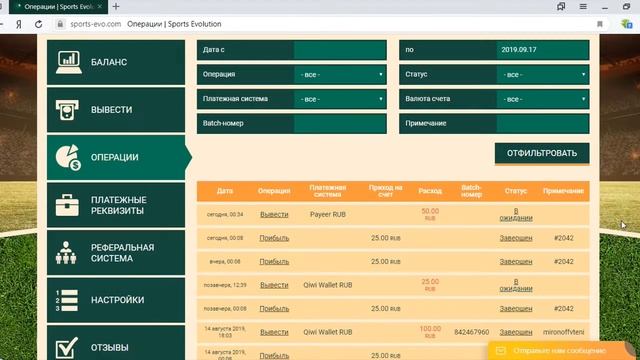This screenshot has width=640, height=360.
Task: Open Платежные реквизиты menu item
Action: coord(116,205)
